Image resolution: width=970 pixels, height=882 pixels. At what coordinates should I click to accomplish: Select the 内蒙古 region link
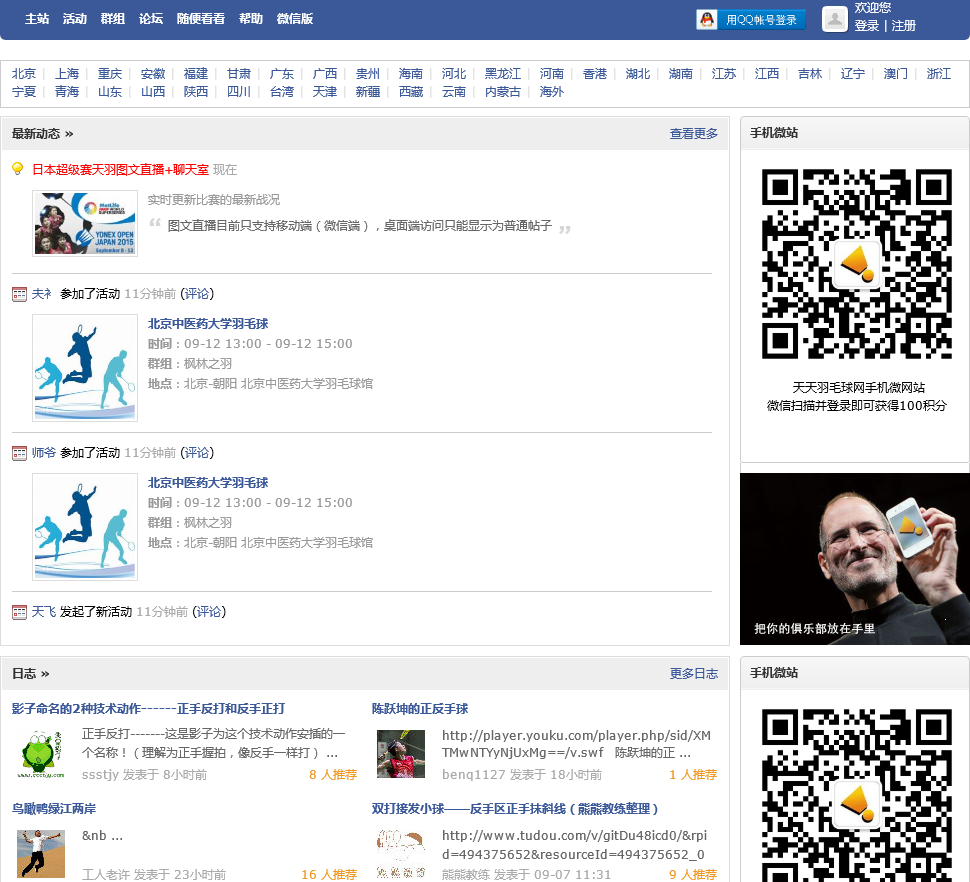click(x=503, y=92)
